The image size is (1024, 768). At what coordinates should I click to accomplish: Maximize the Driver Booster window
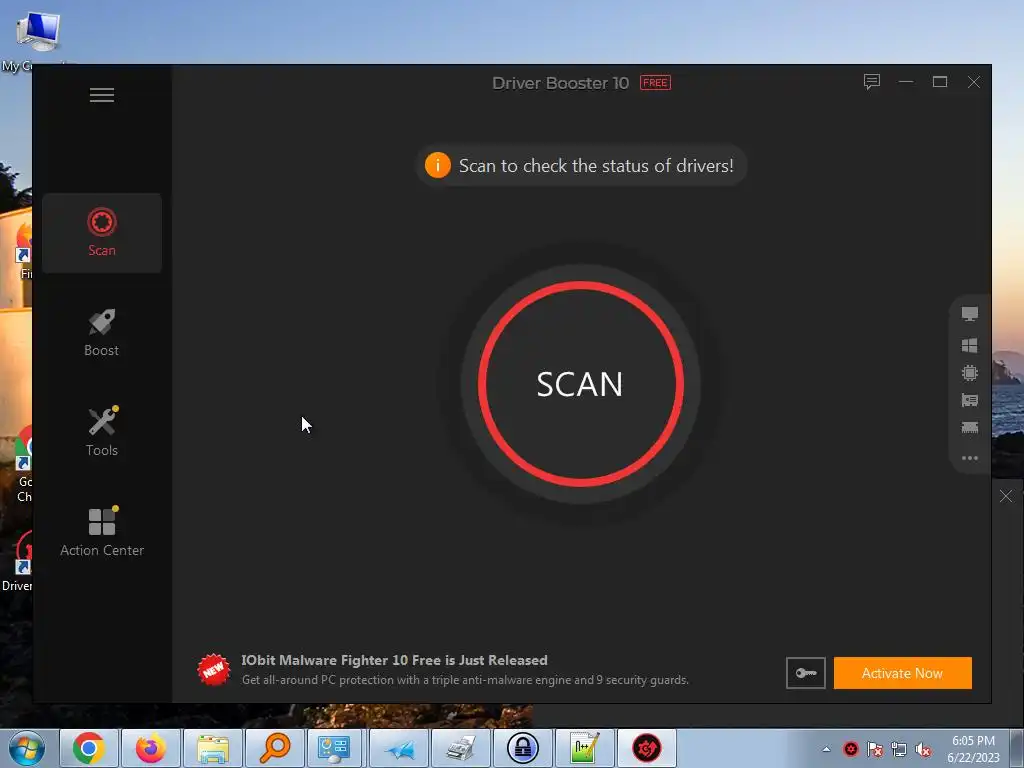tap(940, 82)
